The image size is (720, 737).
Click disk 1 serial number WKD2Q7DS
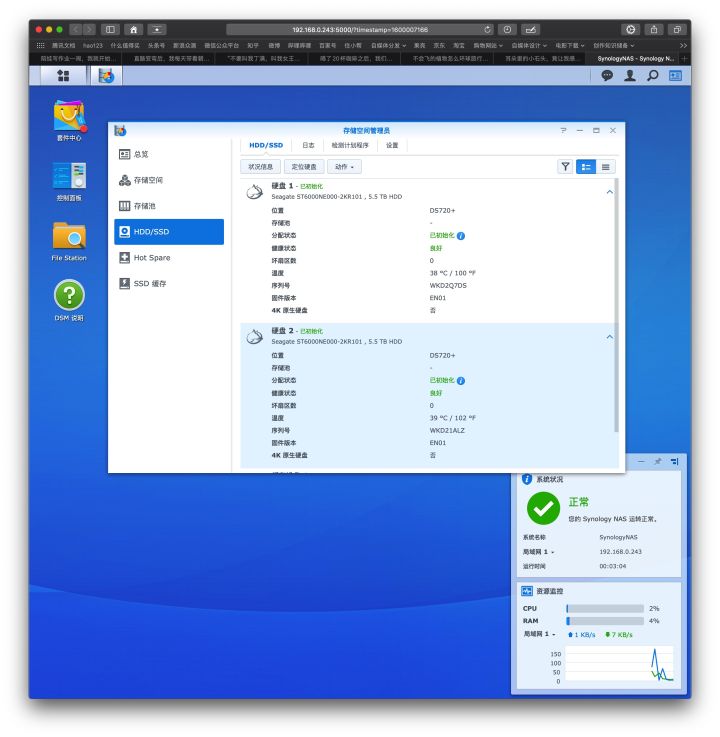tap(448, 285)
